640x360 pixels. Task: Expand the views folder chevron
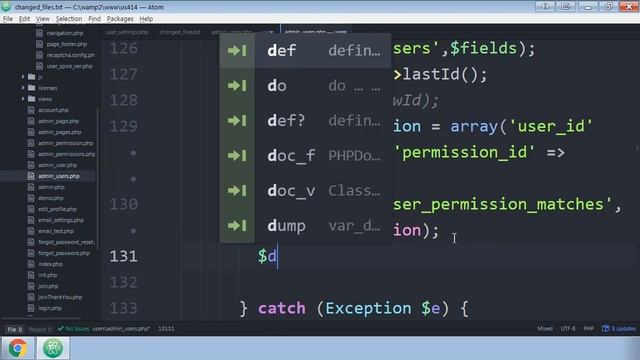pos(23,99)
